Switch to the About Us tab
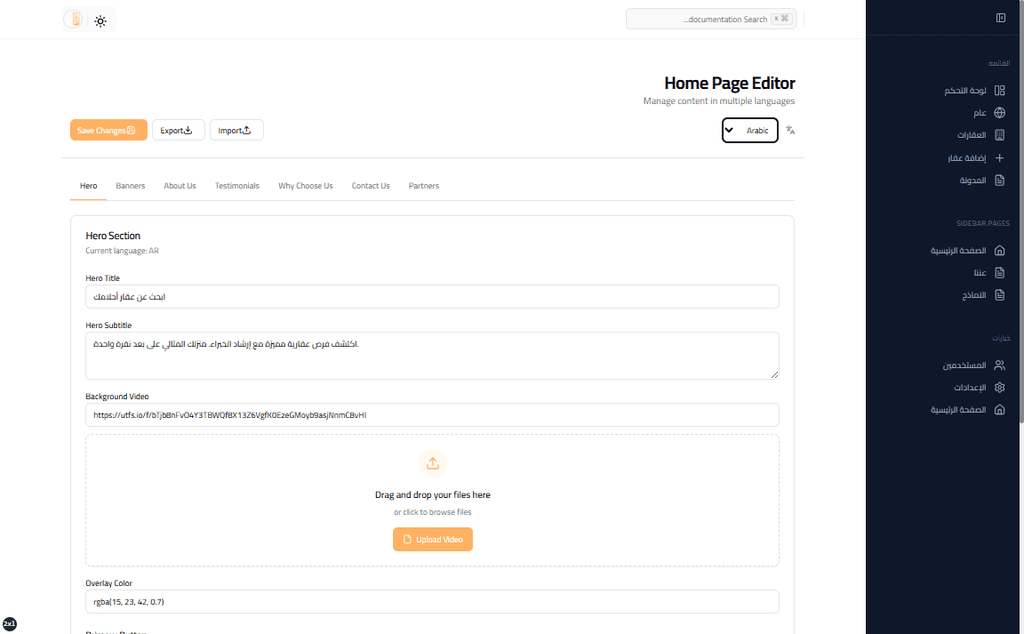 point(180,186)
